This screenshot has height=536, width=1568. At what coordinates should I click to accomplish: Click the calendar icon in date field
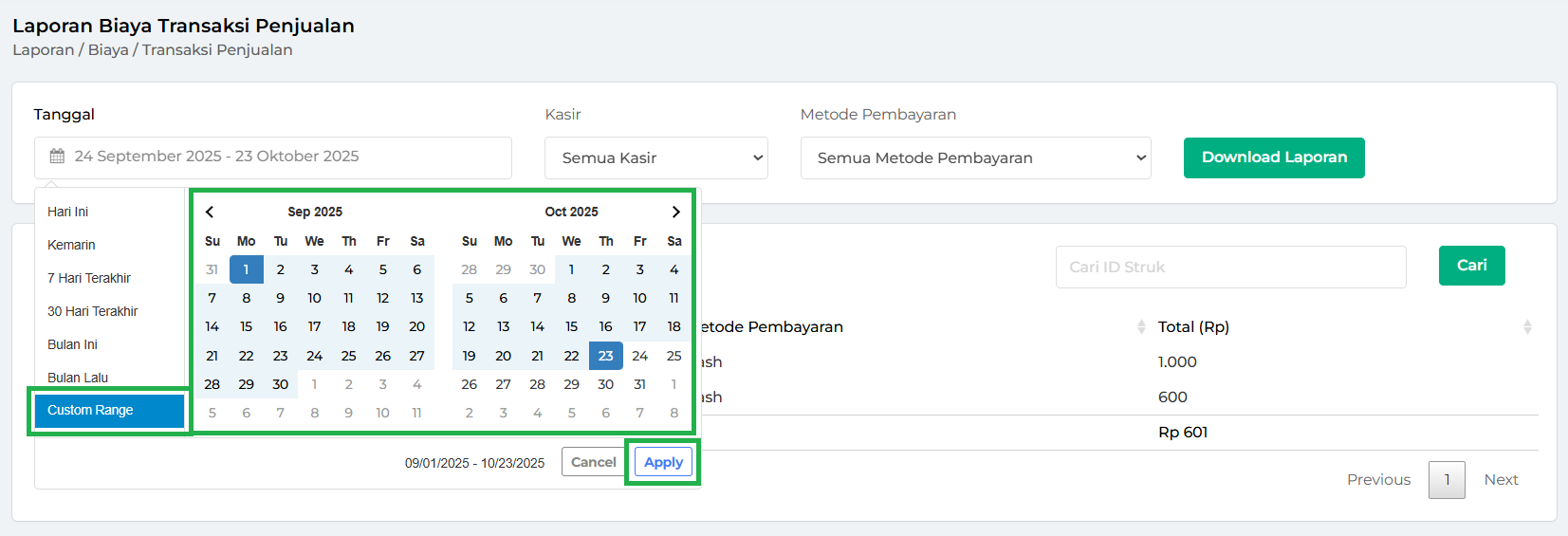point(57,157)
